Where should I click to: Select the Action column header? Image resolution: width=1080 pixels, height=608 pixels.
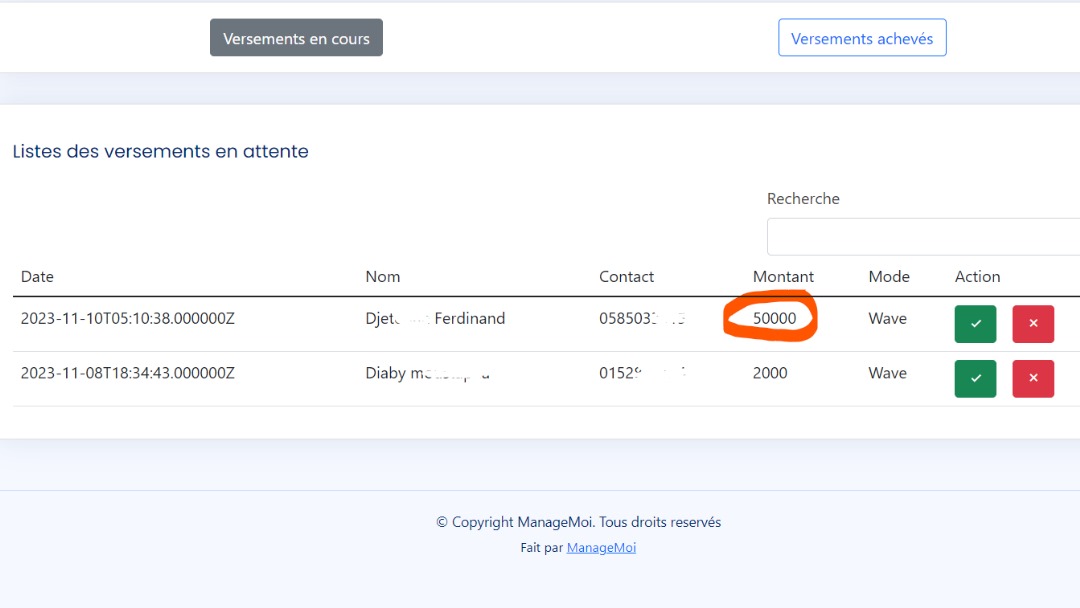[x=977, y=277]
